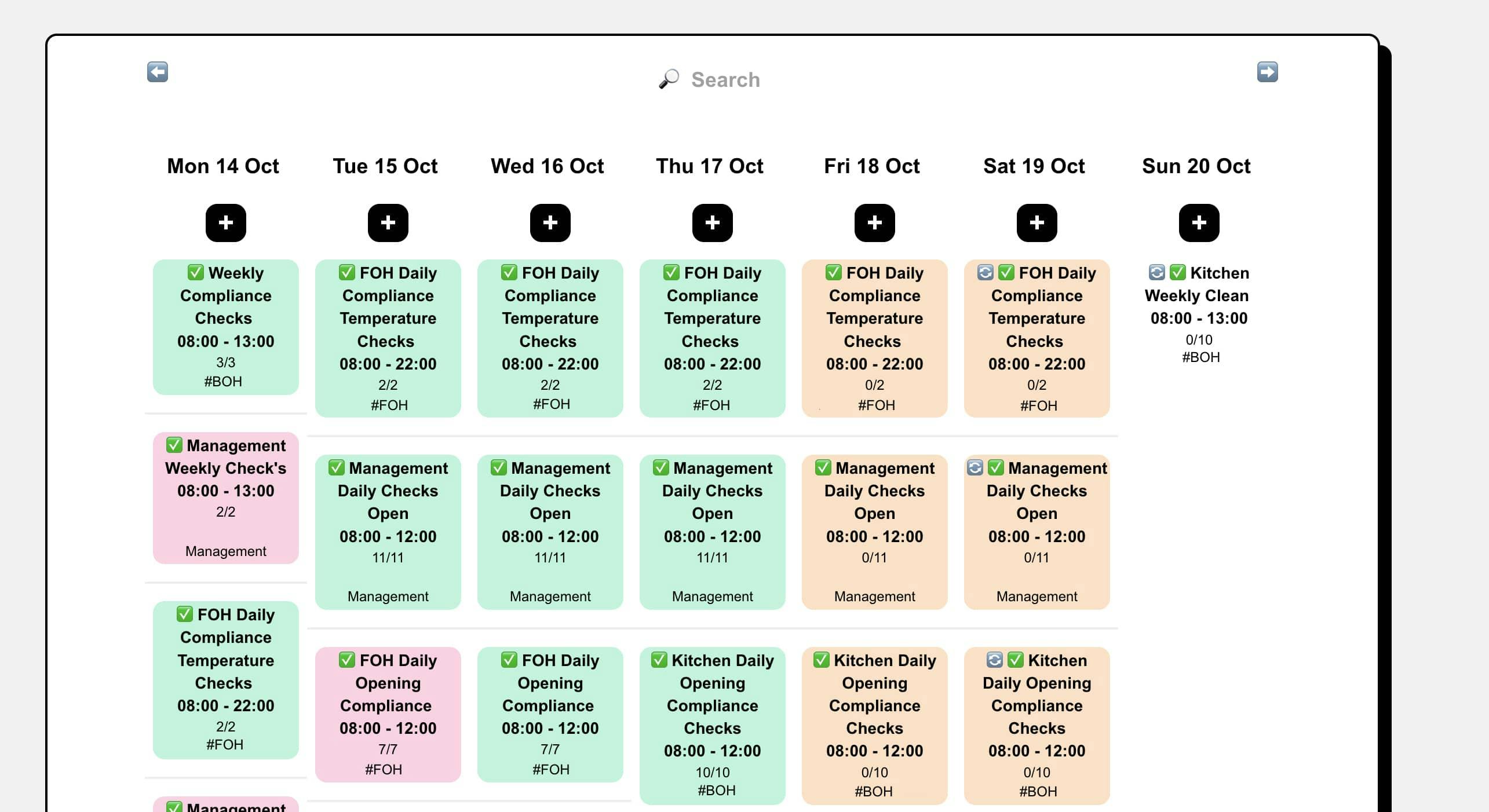Toggle checkmark on Weekly Compliance Checks card

(196, 272)
